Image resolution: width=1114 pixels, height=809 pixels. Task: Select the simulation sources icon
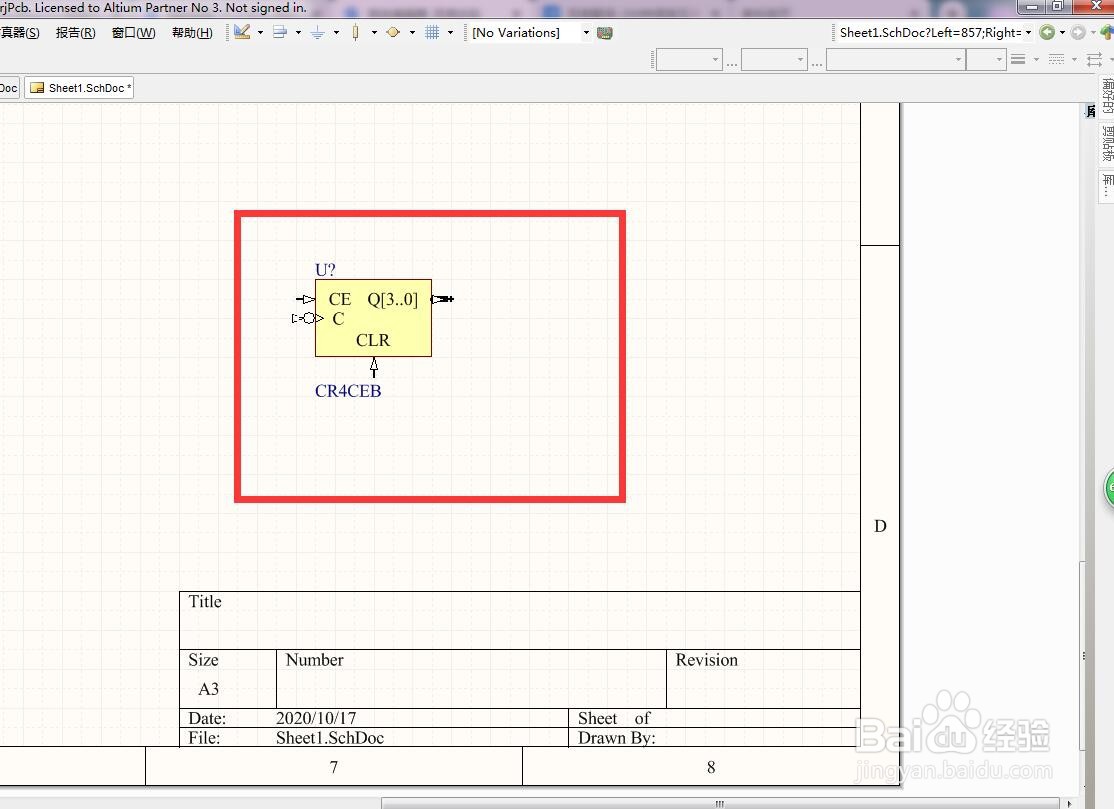393,32
